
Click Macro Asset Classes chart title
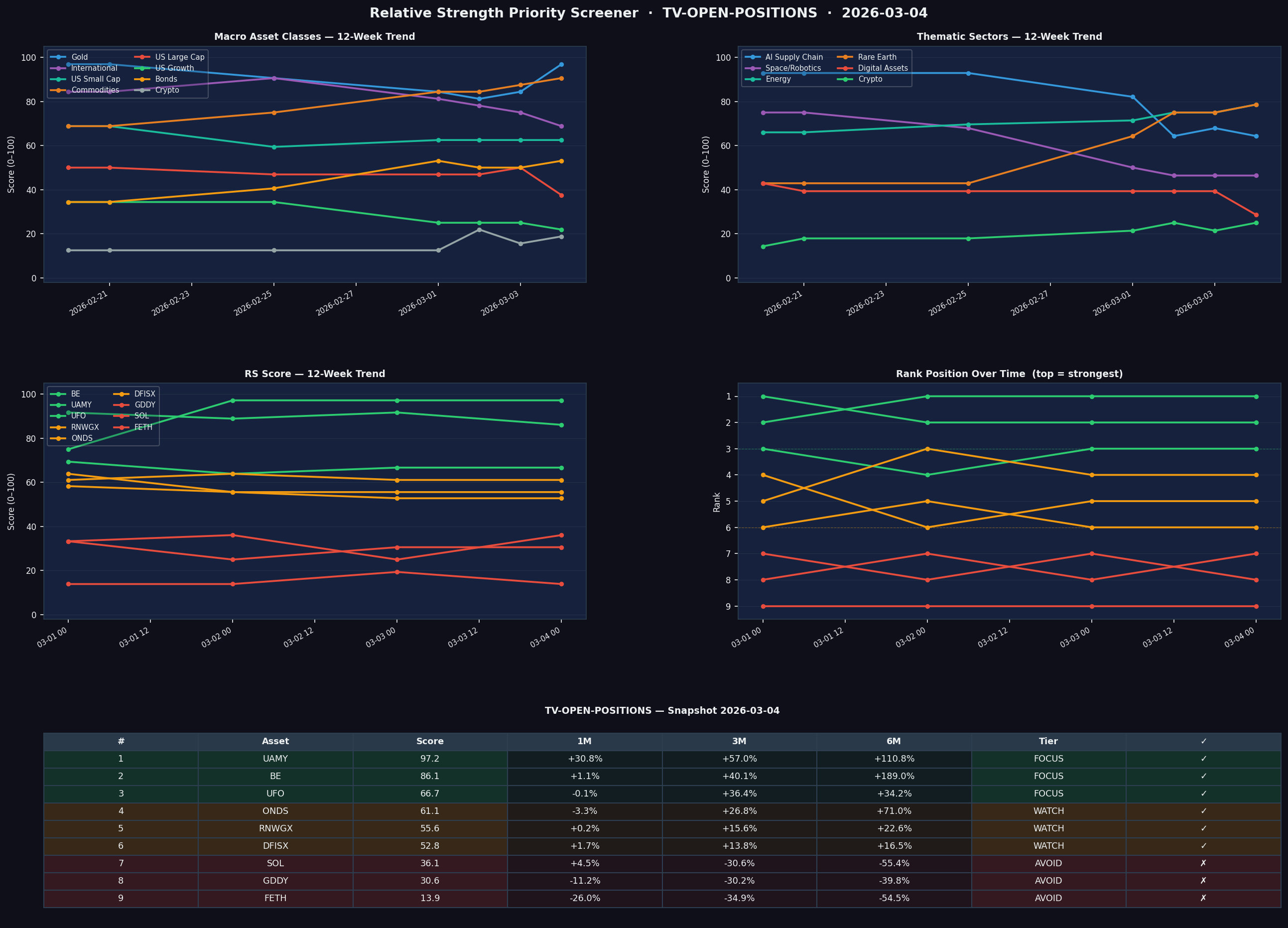tap(314, 37)
